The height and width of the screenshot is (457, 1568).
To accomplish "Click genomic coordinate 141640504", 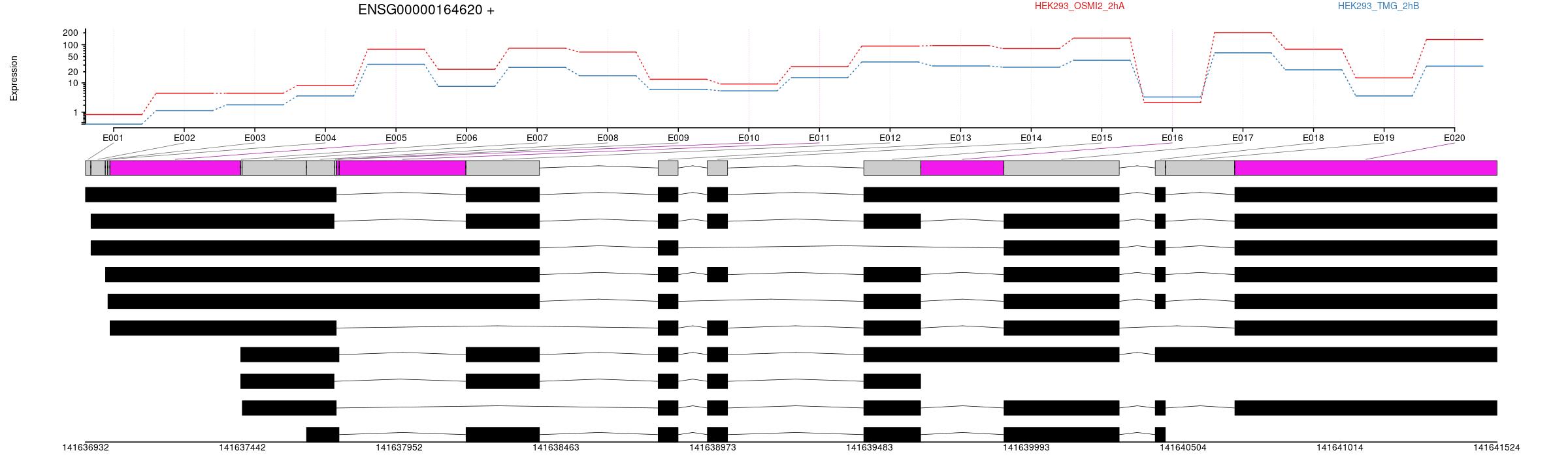I will [x=1183, y=448].
